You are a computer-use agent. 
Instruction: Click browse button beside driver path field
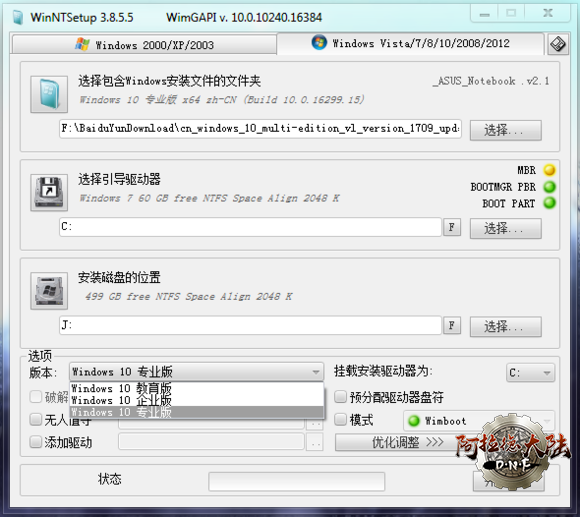coord(315,442)
